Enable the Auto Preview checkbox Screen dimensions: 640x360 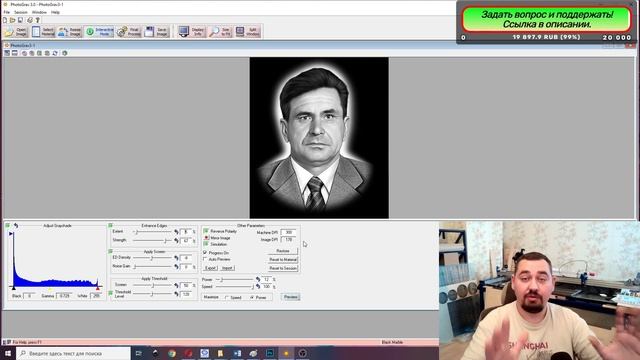point(205,259)
